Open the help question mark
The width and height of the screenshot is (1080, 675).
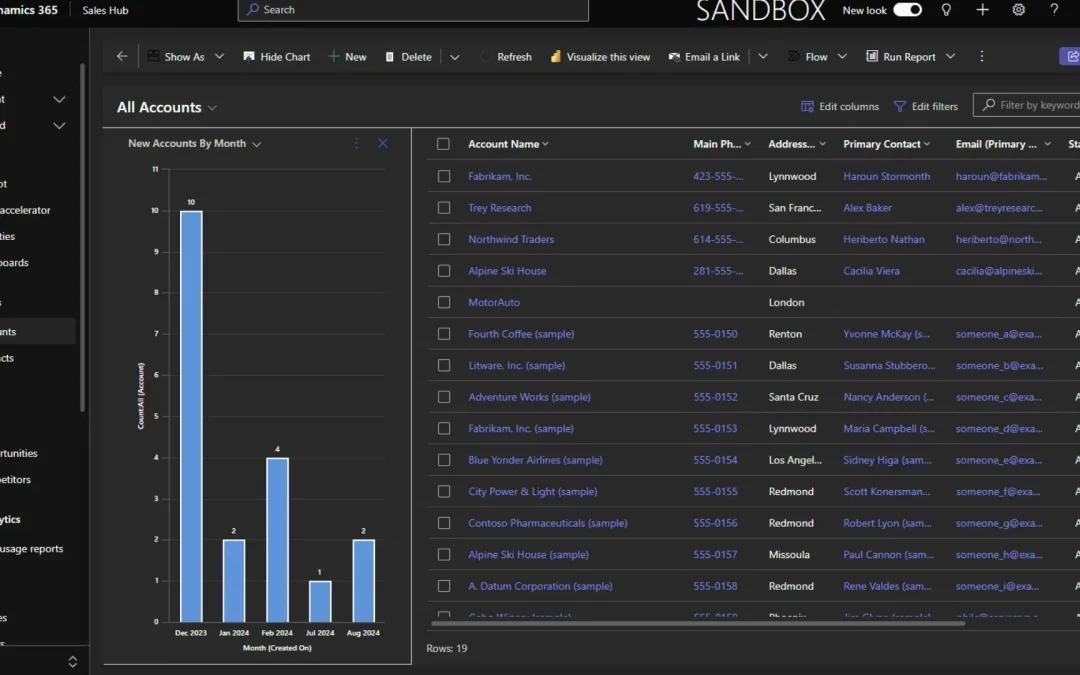tap(1055, 10)
